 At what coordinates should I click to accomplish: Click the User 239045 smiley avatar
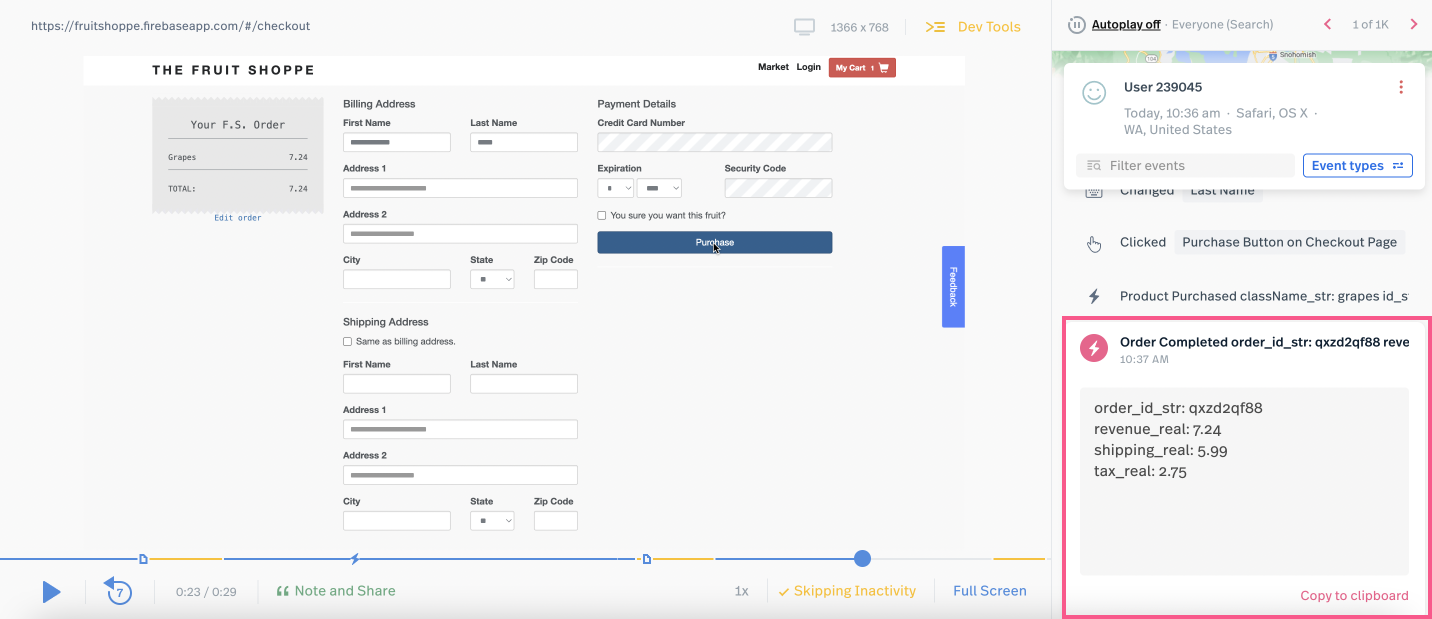pyautogui.click(x=1094, y=93)
